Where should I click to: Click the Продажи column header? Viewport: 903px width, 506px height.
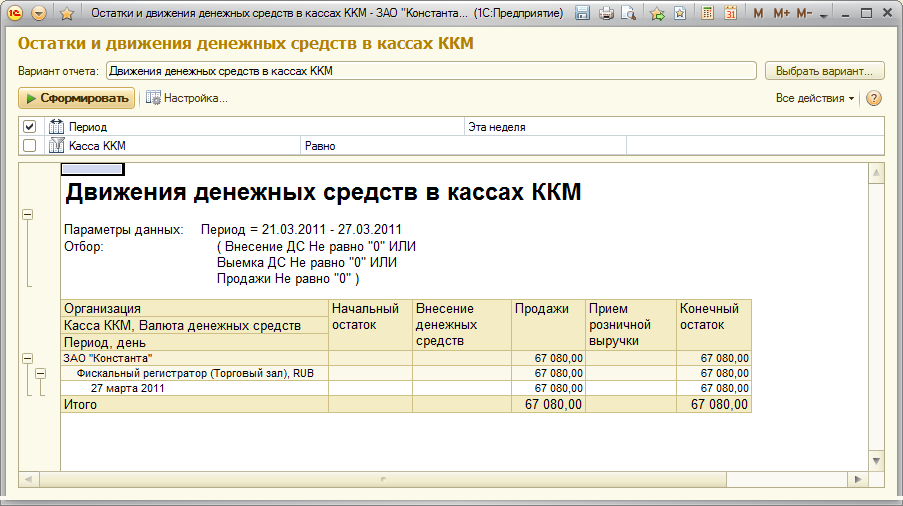point(548,325)
